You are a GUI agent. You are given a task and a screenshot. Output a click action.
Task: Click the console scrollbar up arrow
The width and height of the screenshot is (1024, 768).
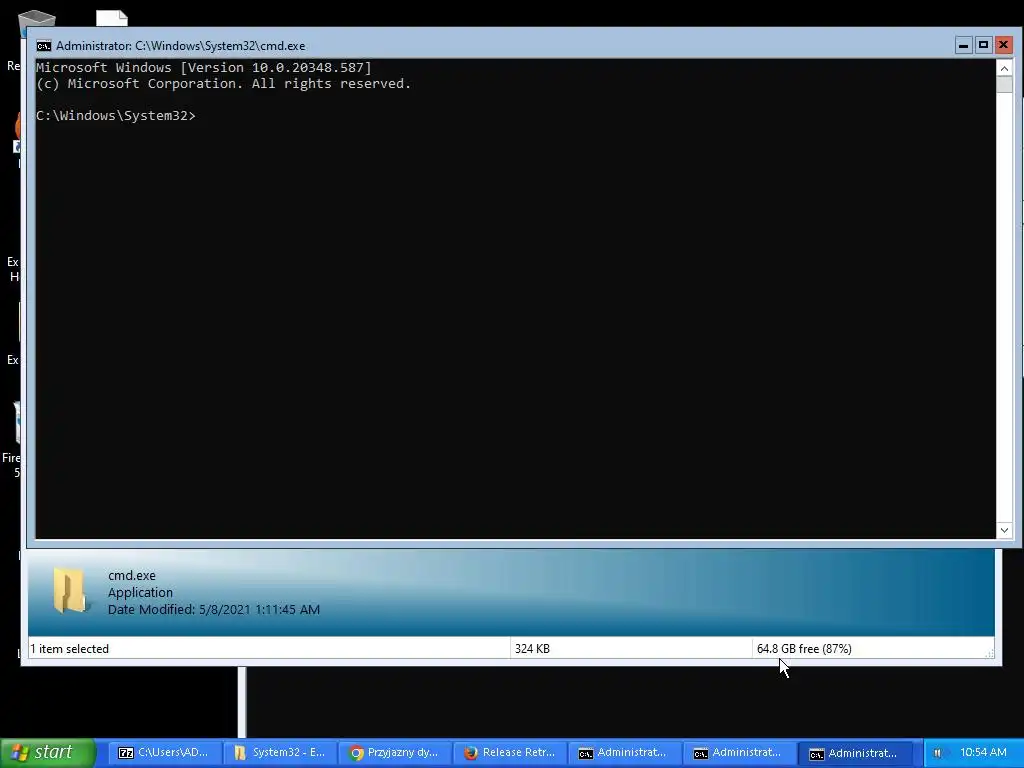pyautogui.click(x=1004, y=68)
